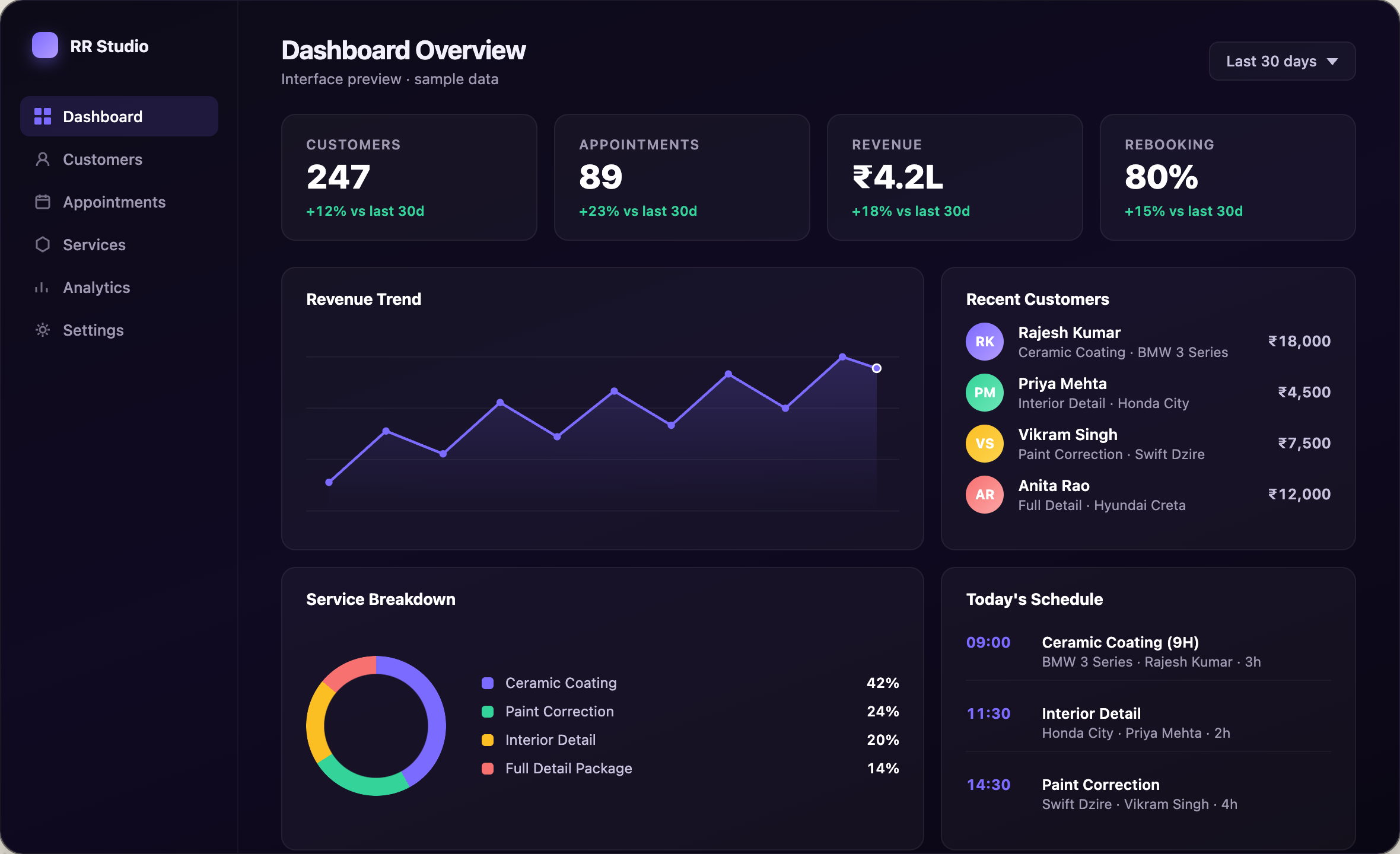Image resolution: width=1400 pixels, height=854 pixels.
Task: Click the ₹4,500 amount for Priya Mehta
Action: point(1304,392)
